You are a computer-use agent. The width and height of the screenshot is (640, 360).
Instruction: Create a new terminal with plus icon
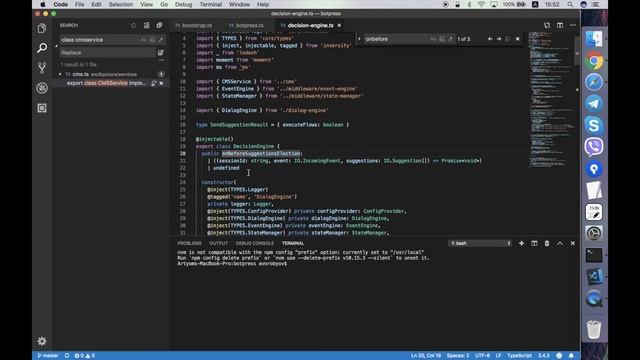[521, 243]
